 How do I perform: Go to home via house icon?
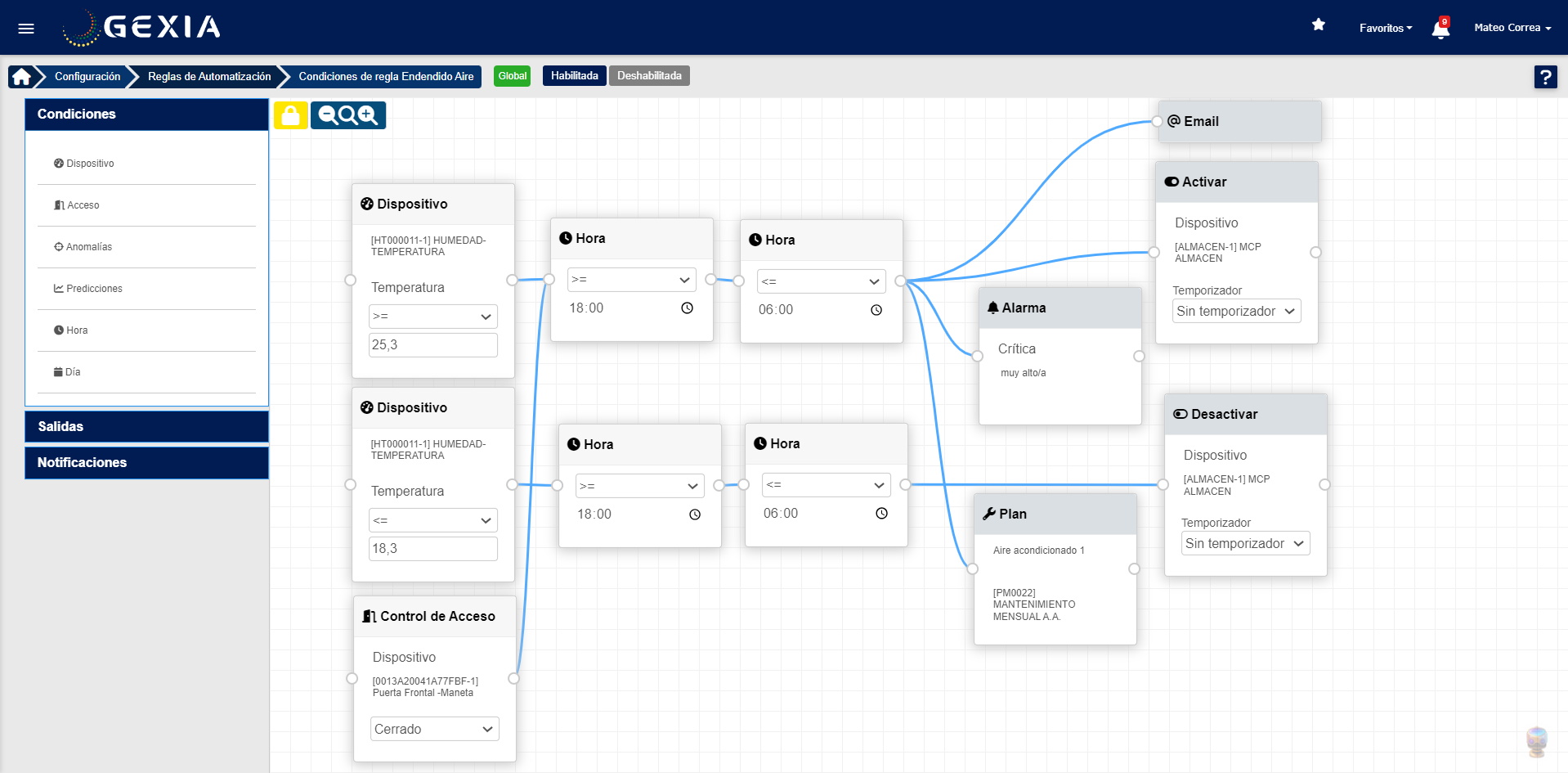click(x=22, y=77)
